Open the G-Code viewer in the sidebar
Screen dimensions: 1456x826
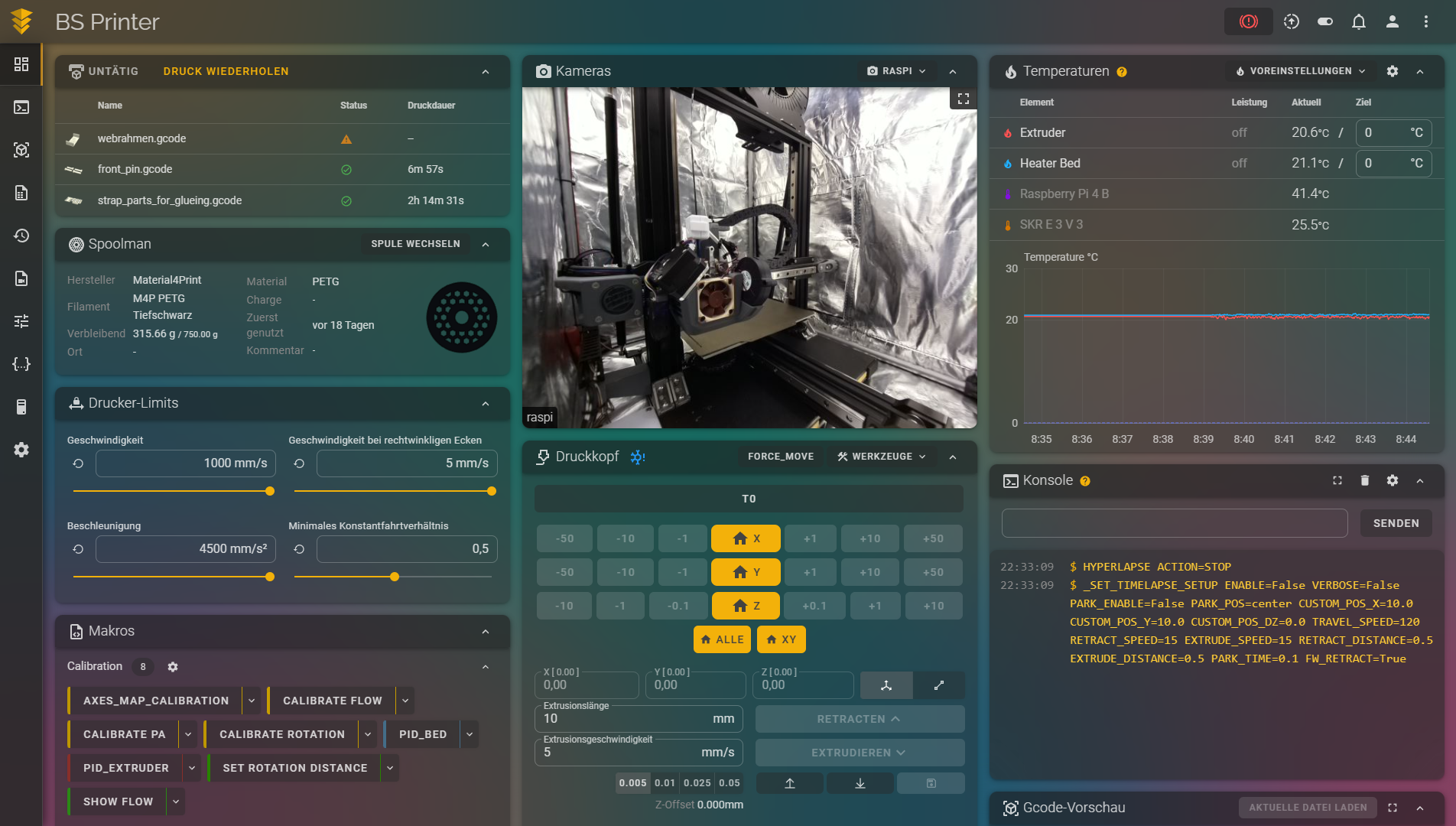point(21,150)
